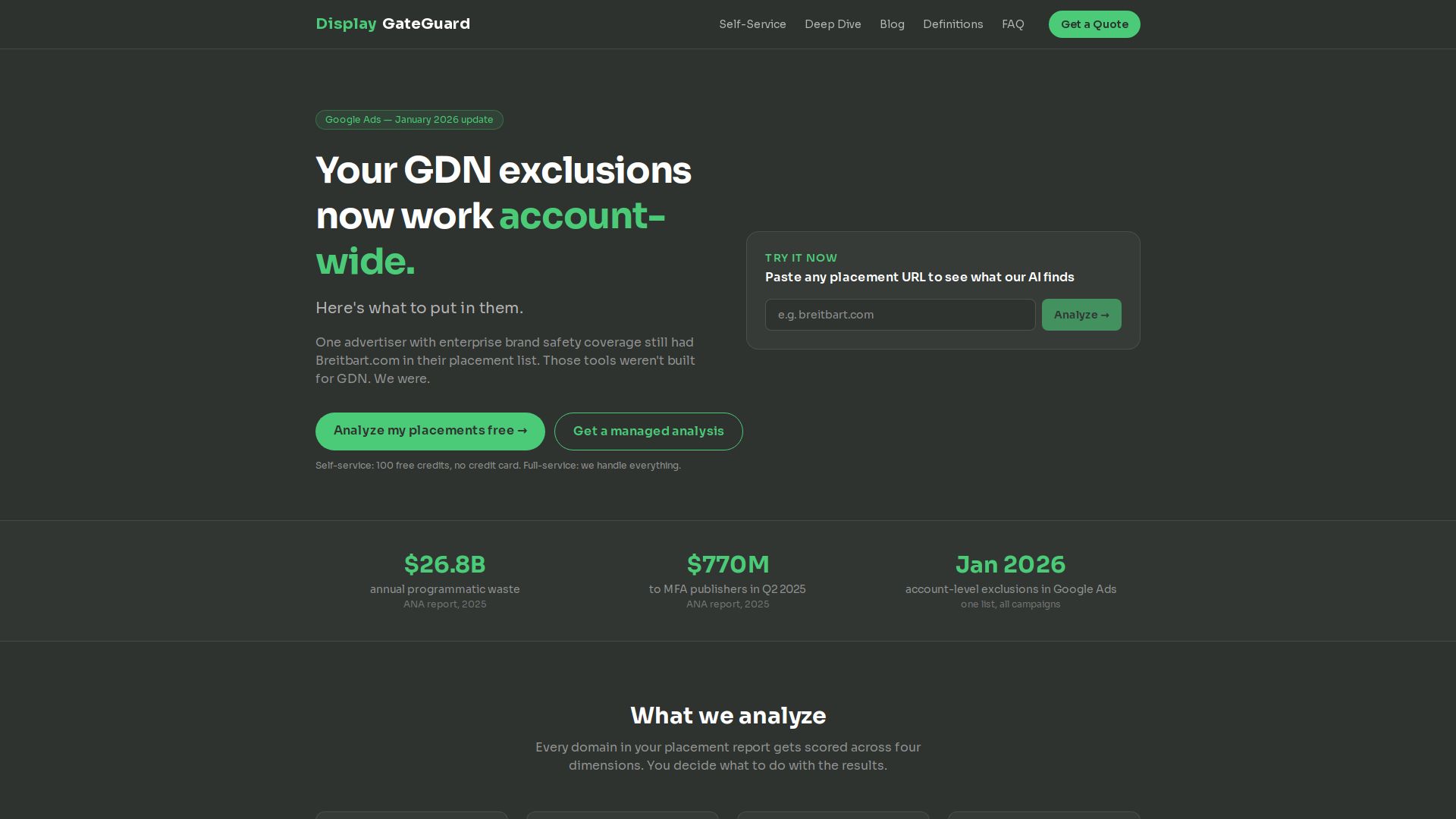The image size is (1456, 819).
Task: Click the What we analyze heading
Action: click(x=728, y=716)
